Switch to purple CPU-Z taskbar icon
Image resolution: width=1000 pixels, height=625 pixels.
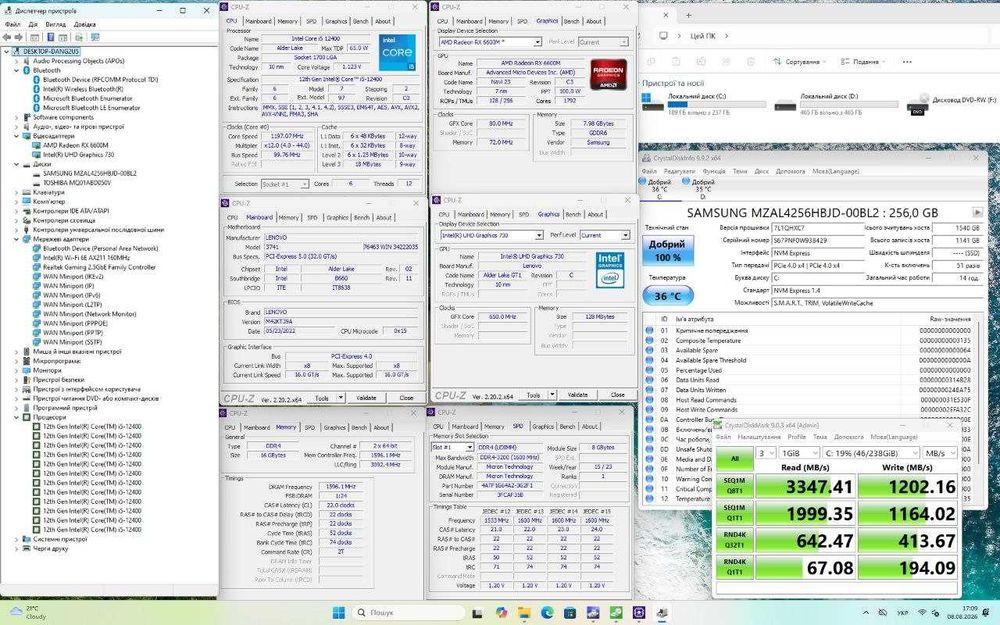[x=639, y=612]
